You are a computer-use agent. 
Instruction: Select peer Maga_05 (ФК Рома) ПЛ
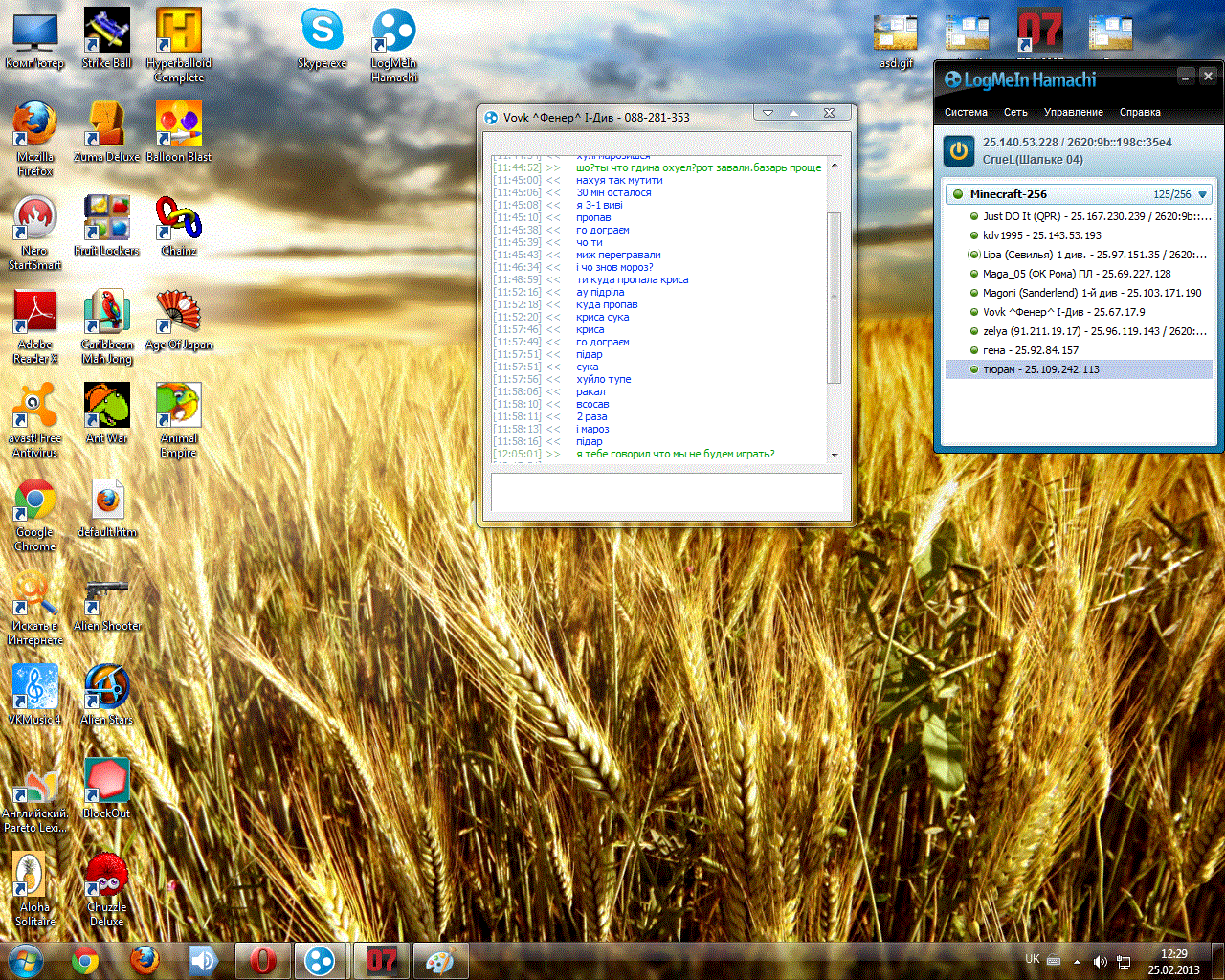click(1079, 274)
